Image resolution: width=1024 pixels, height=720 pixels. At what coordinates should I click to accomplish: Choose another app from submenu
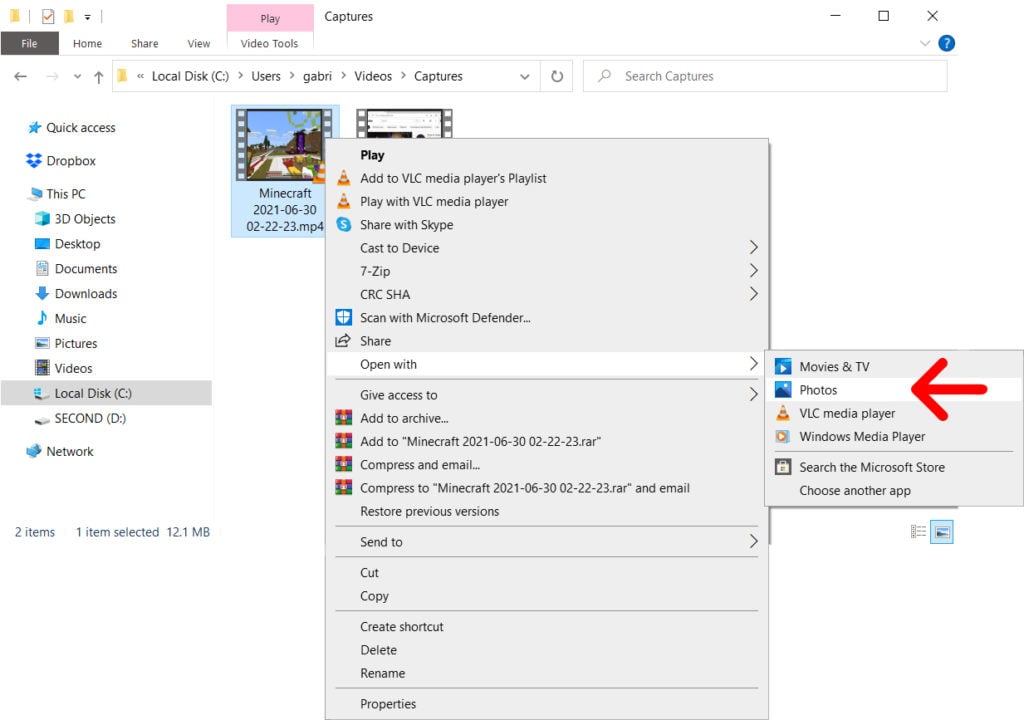893,491
